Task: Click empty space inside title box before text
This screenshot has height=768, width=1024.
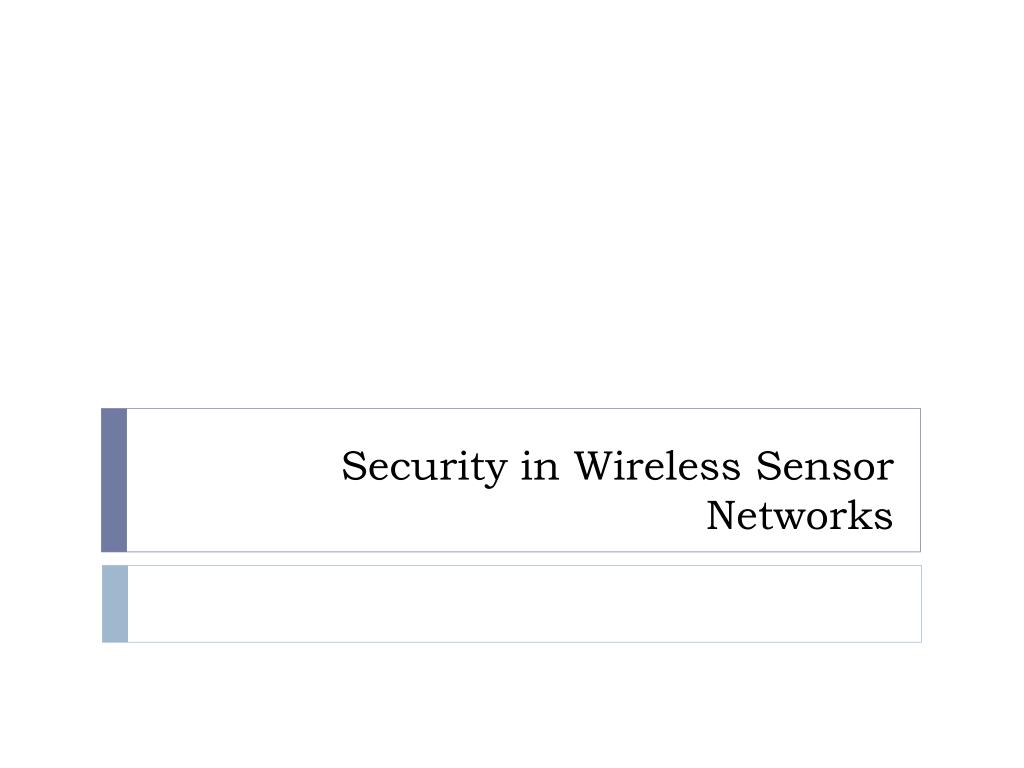Action: pos(229,480)
